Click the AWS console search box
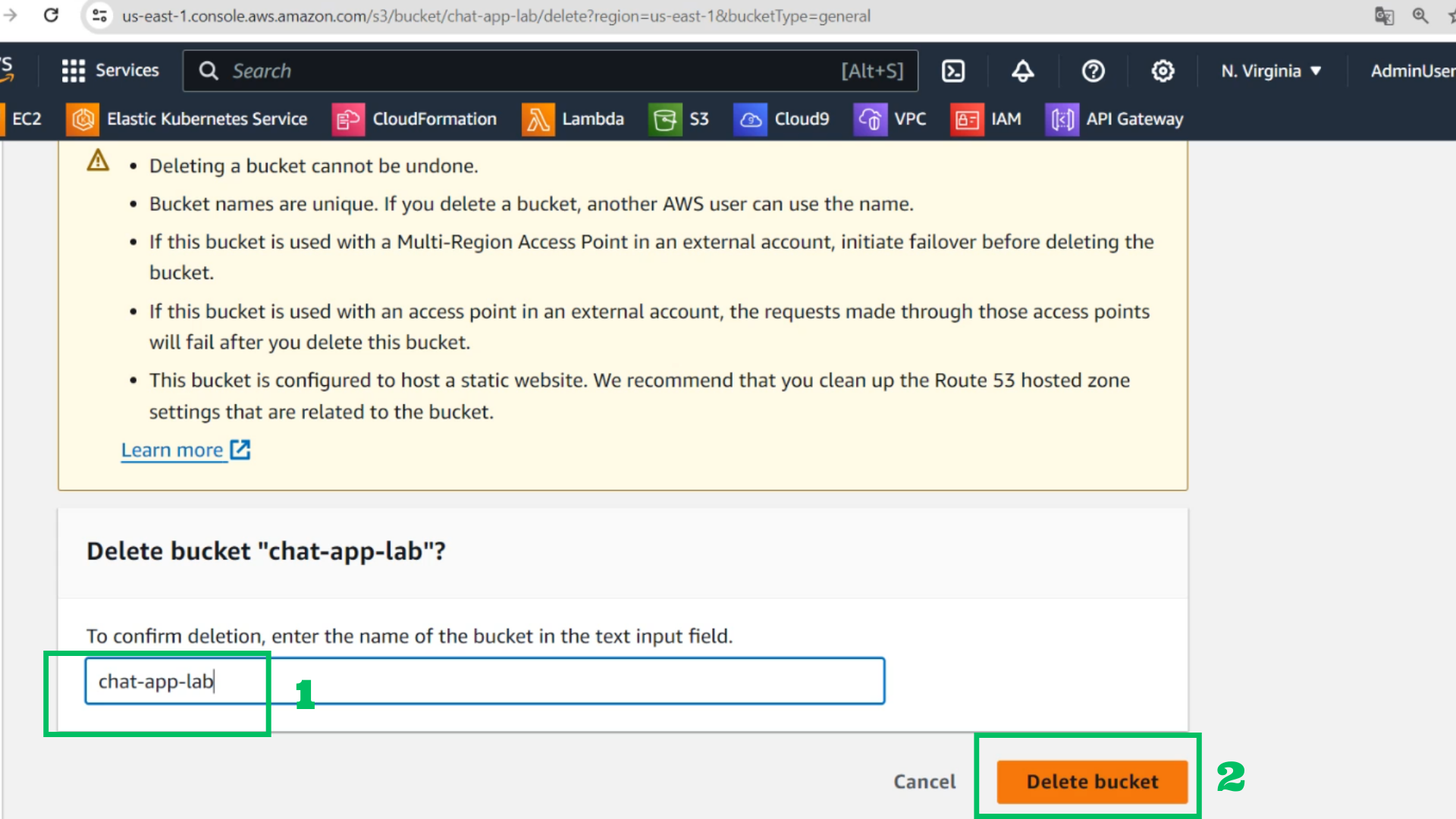The image size is (1456, 819). pyautogui.click(x=551, y=71)
